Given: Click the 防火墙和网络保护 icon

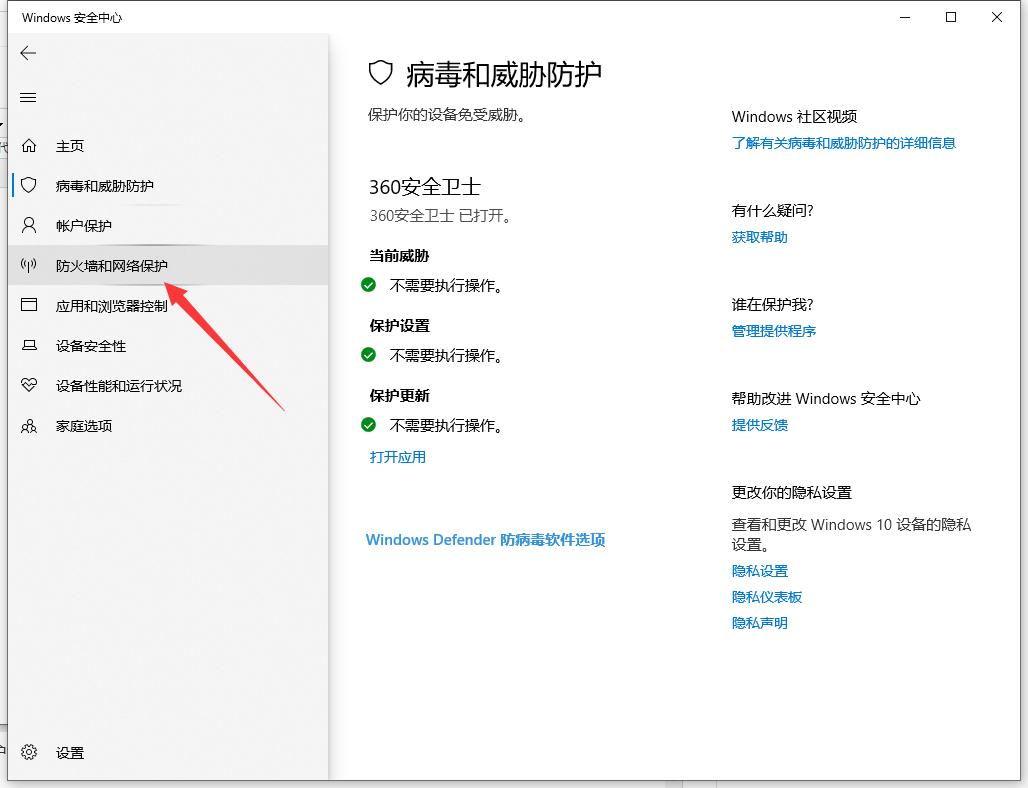Looking at the screenshot, I should click(29, 265).
